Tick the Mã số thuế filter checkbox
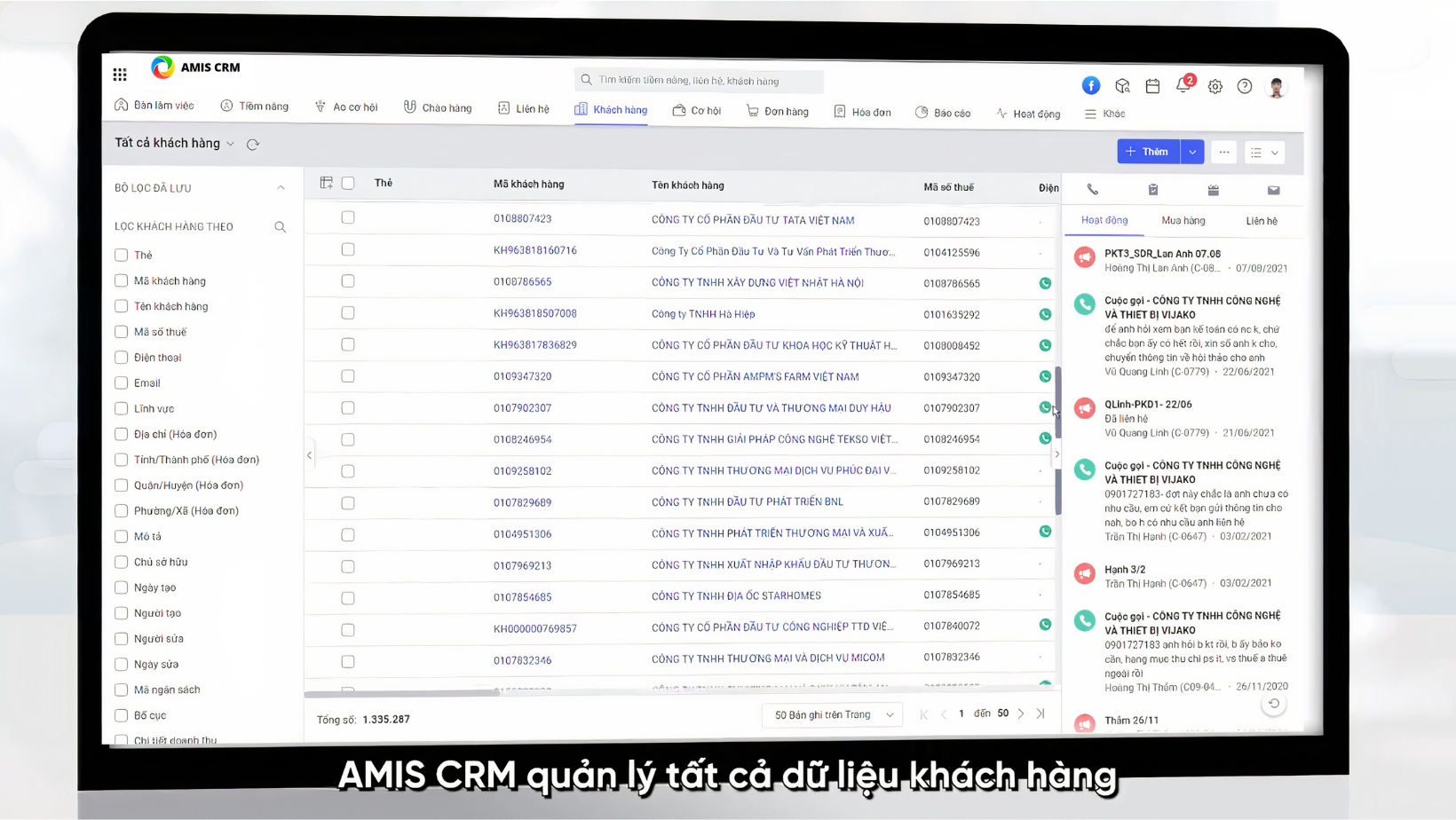Screen dimensions: 1456x820 coord(122,332)
